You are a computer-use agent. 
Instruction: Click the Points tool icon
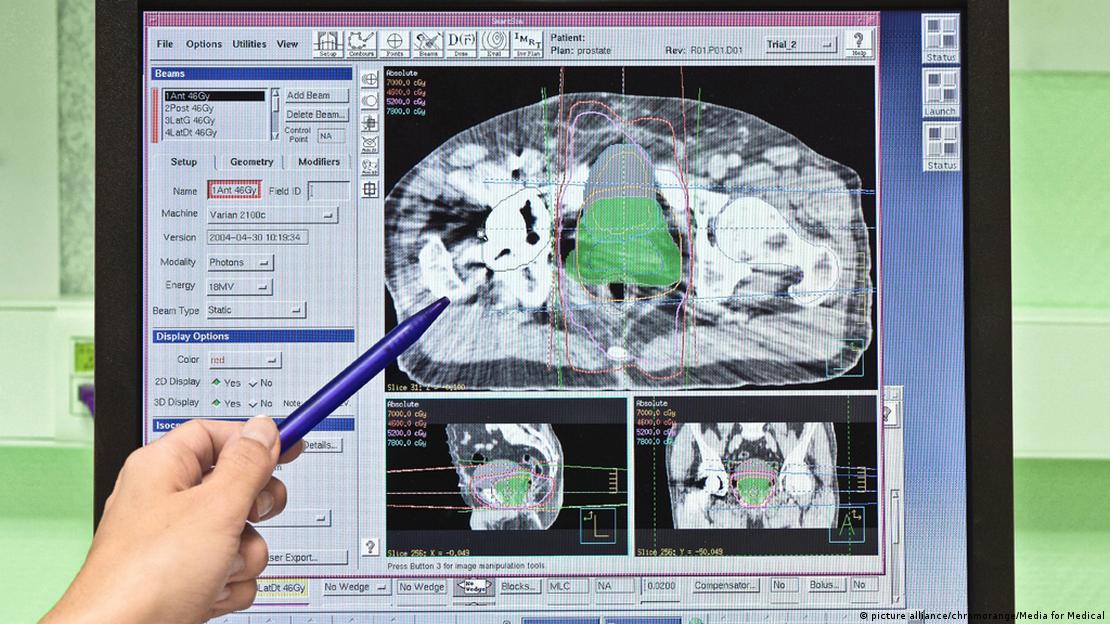tap(395, 44)
